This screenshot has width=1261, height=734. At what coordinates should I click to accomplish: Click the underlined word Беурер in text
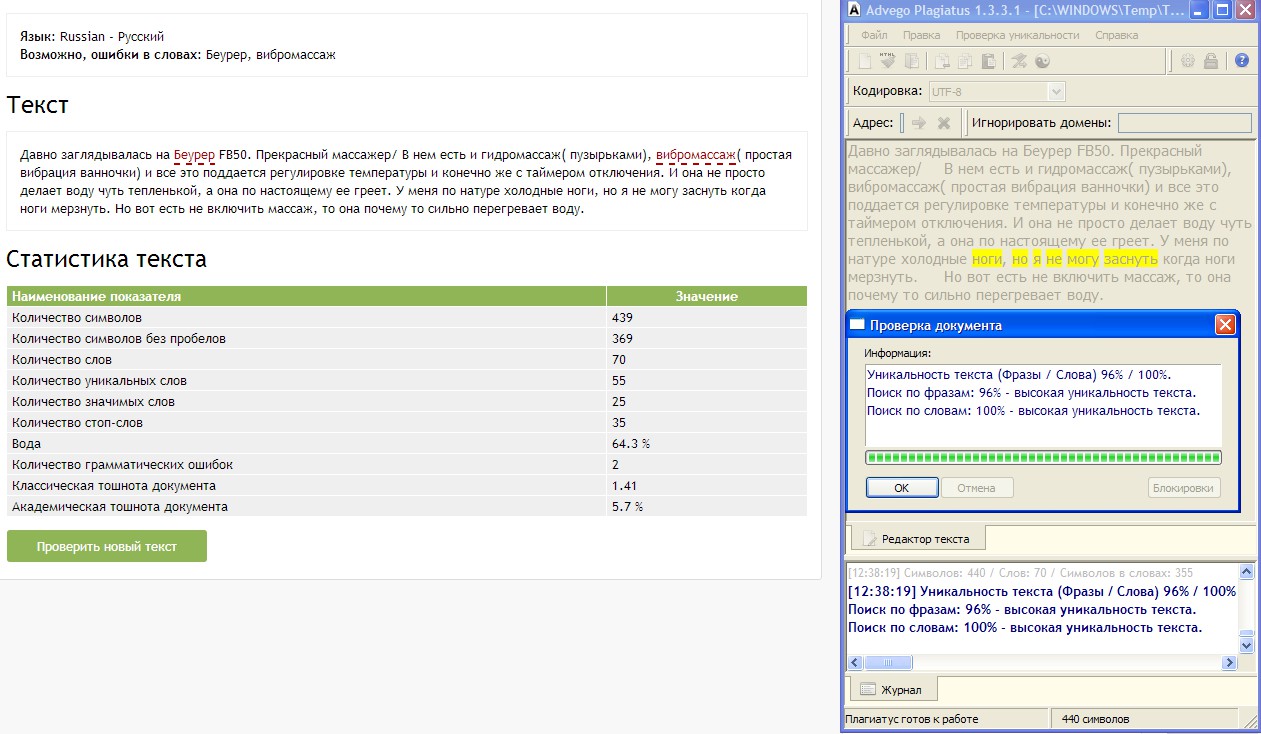(194, 155)
